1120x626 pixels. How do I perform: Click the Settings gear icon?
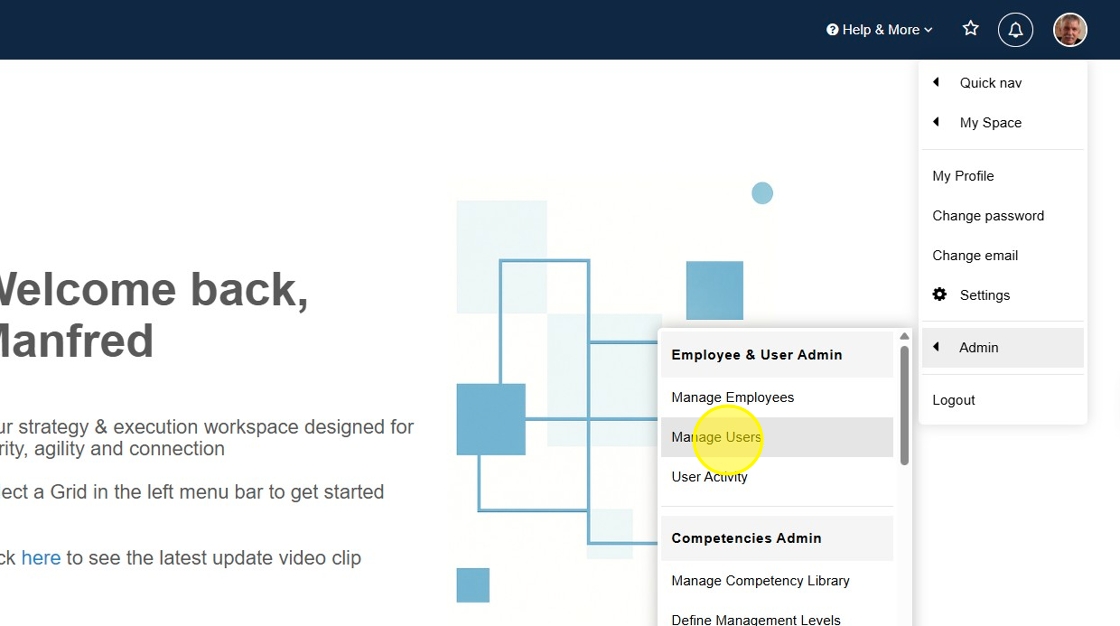tap(940, 295)
